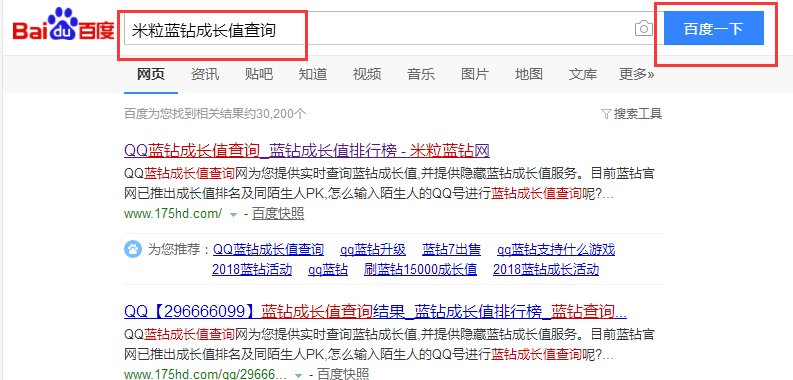
Task: Open 更多» search categories
Action: pos(636,74)
